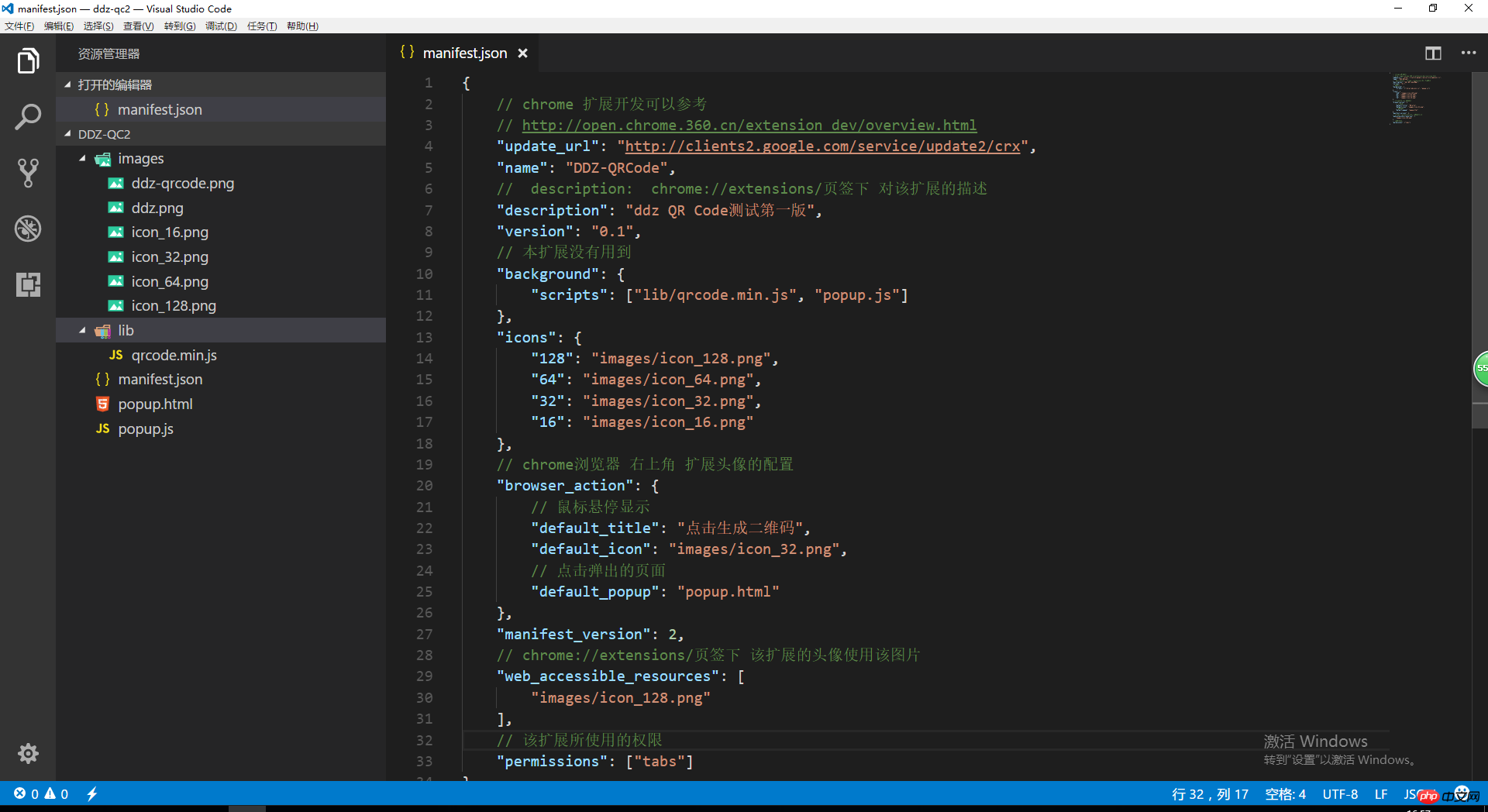Open the 查看(V) menu
Screen dimensions: 1488x812
point(138,26)
